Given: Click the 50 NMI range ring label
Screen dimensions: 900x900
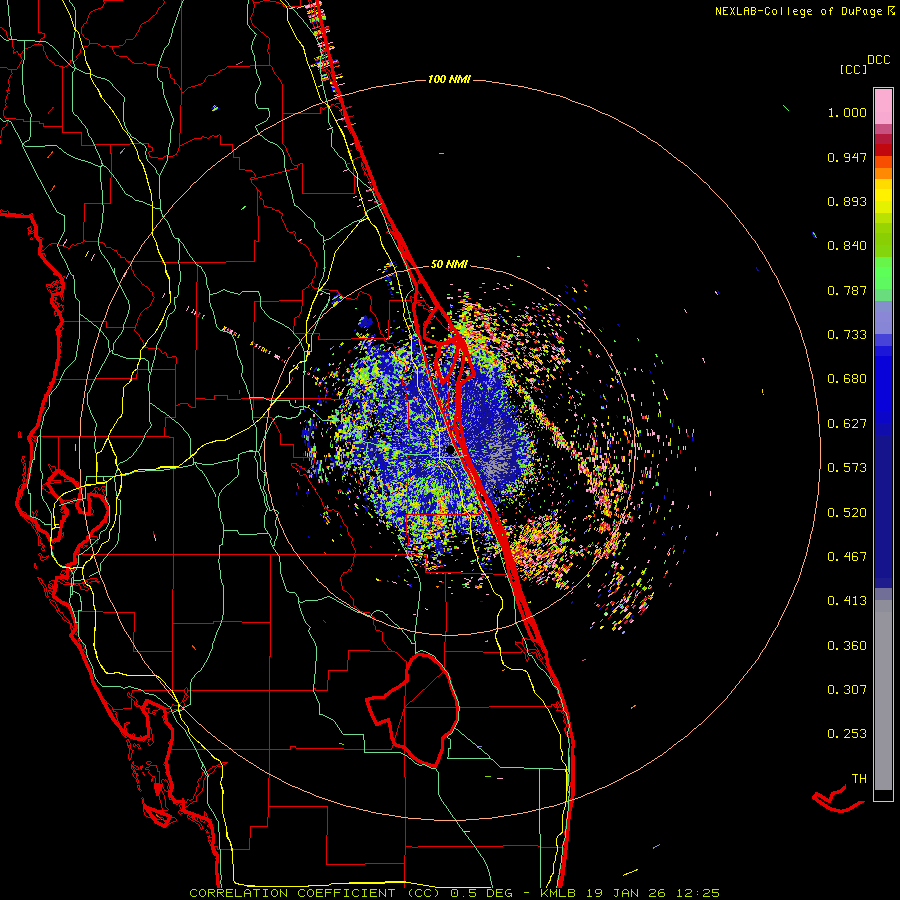Looking at the screenshot, I should tap(449, 264).
